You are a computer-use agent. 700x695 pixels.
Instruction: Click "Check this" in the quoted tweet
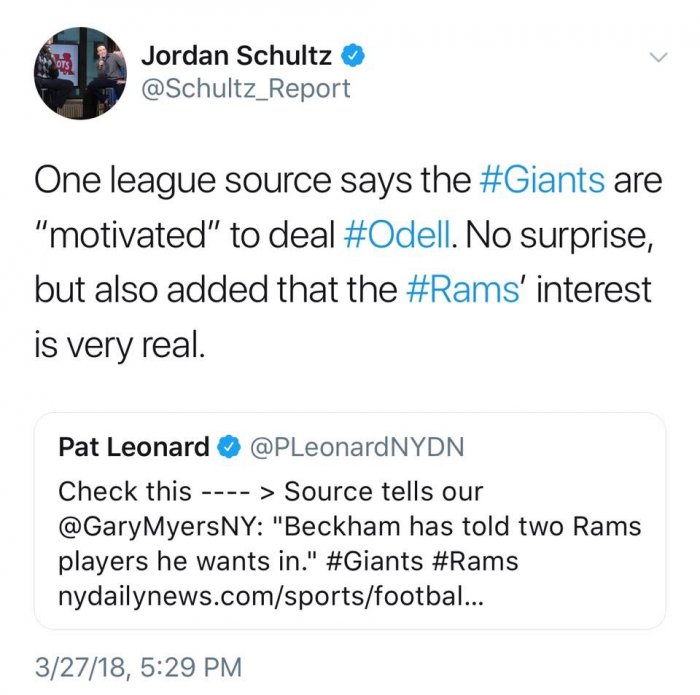(x=124, y=491)
